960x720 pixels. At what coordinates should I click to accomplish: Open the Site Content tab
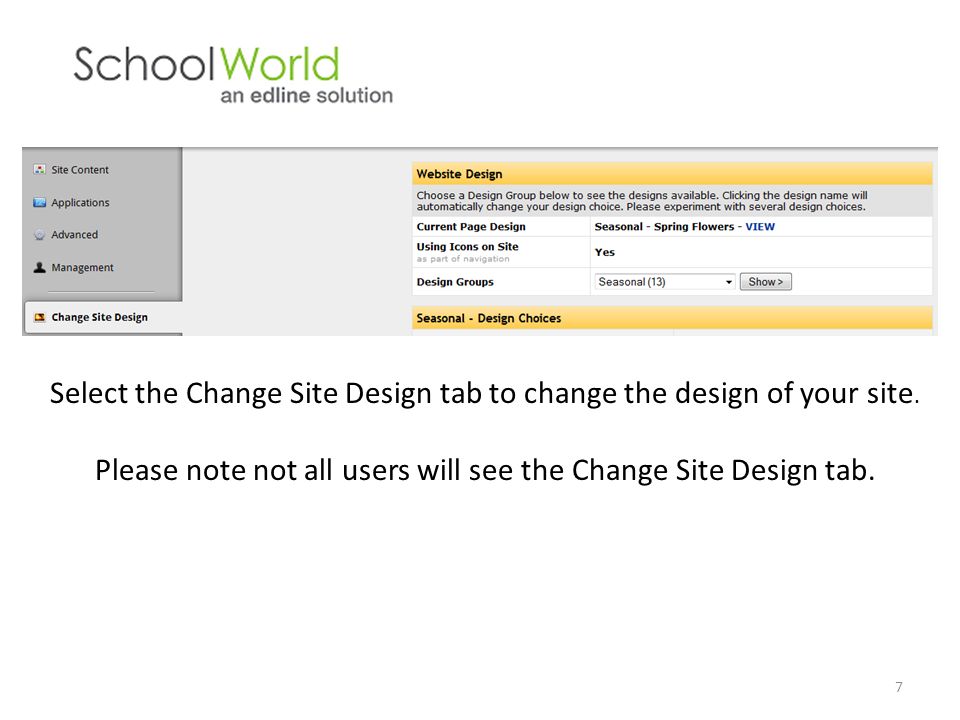(80, 170)
